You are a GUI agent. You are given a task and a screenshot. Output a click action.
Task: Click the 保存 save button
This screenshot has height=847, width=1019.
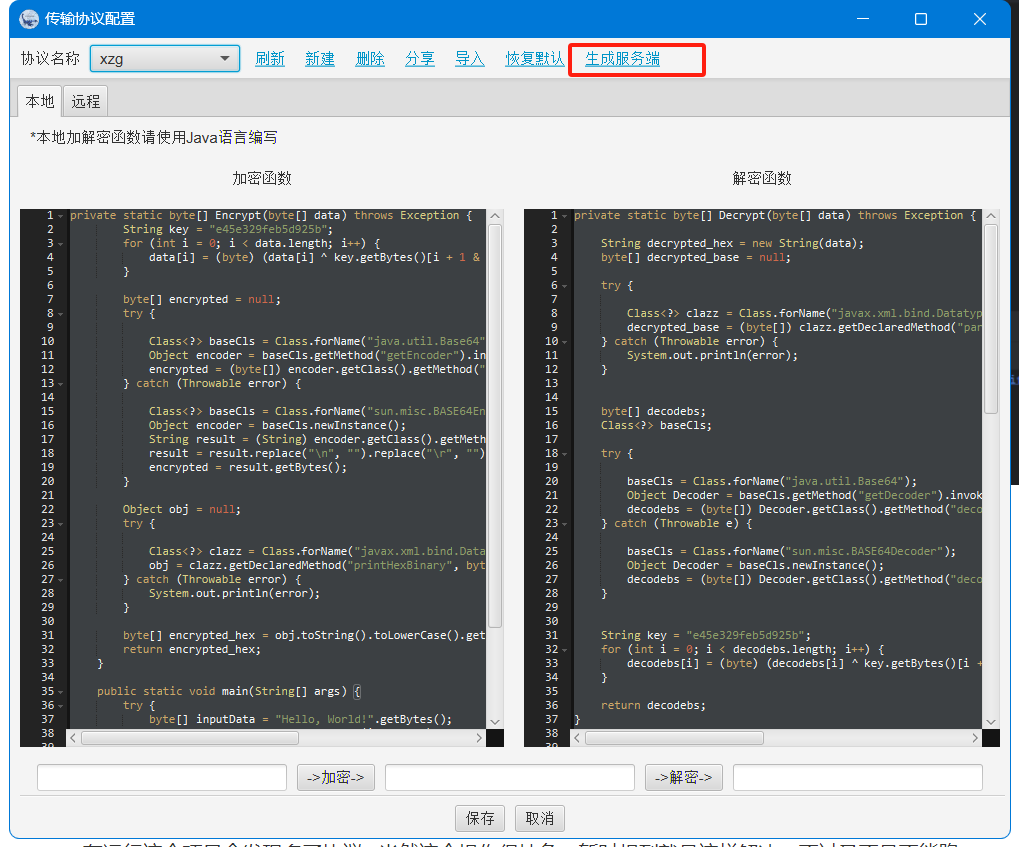[480, 818]
